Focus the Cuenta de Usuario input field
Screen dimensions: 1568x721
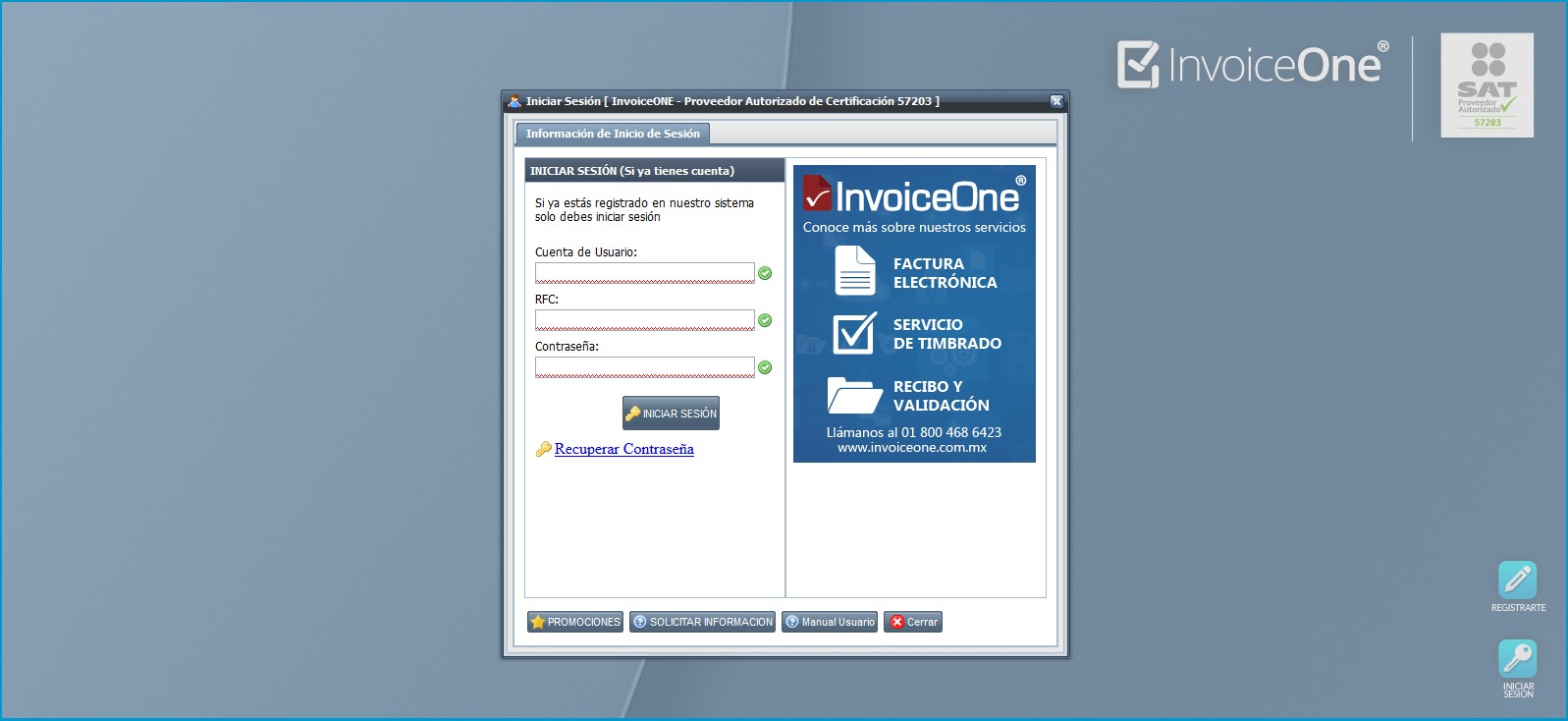click(645, 272)
